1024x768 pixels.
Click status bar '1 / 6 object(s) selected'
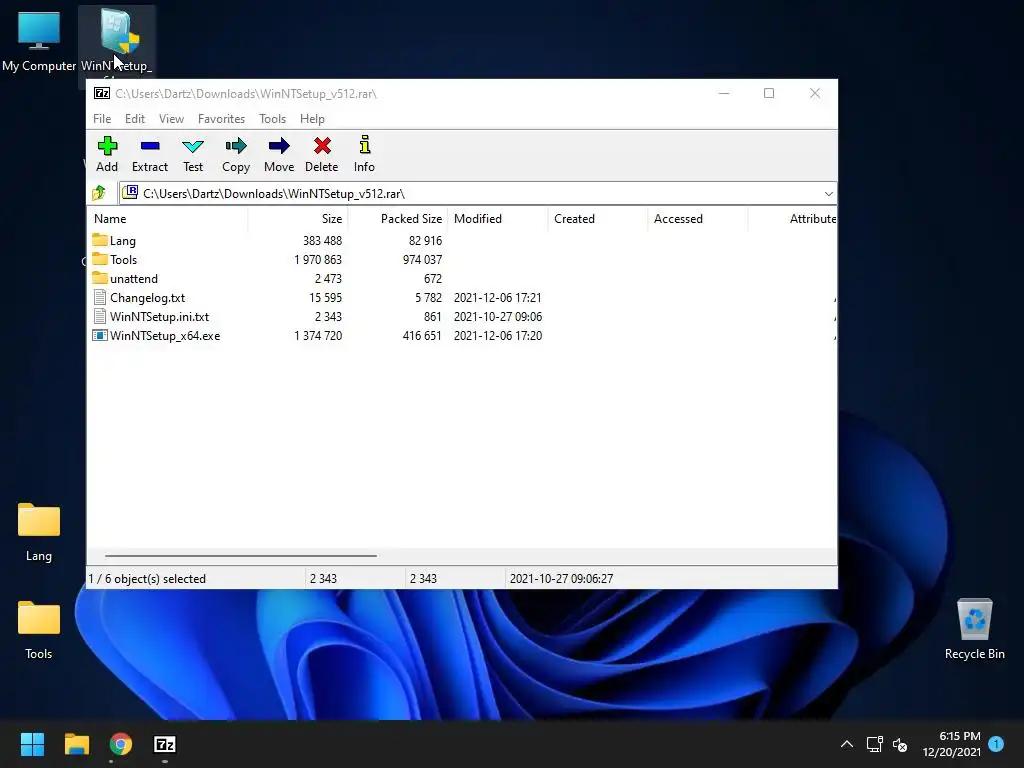147,579
